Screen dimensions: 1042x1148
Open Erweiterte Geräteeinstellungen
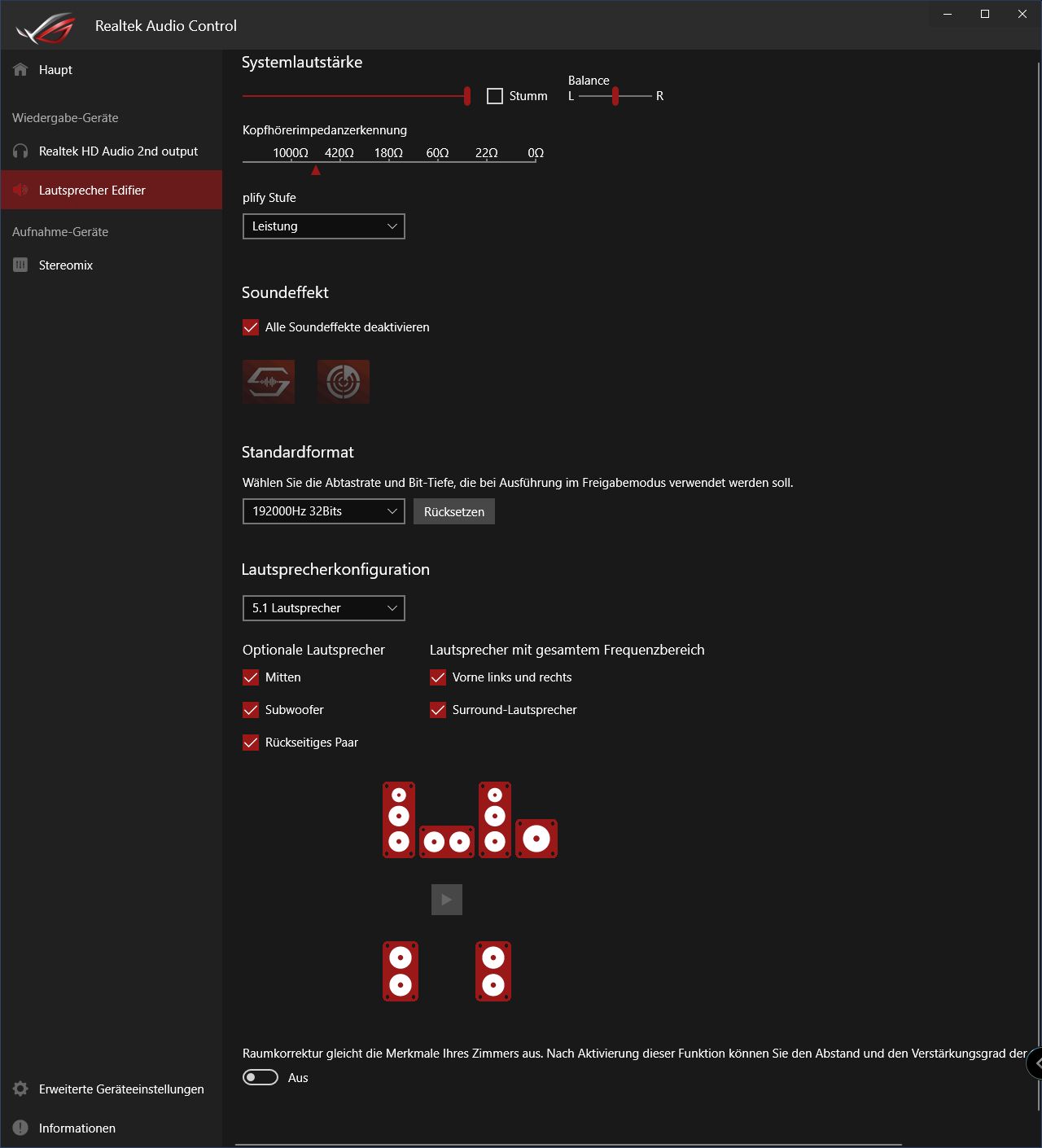coord(111,1089)
